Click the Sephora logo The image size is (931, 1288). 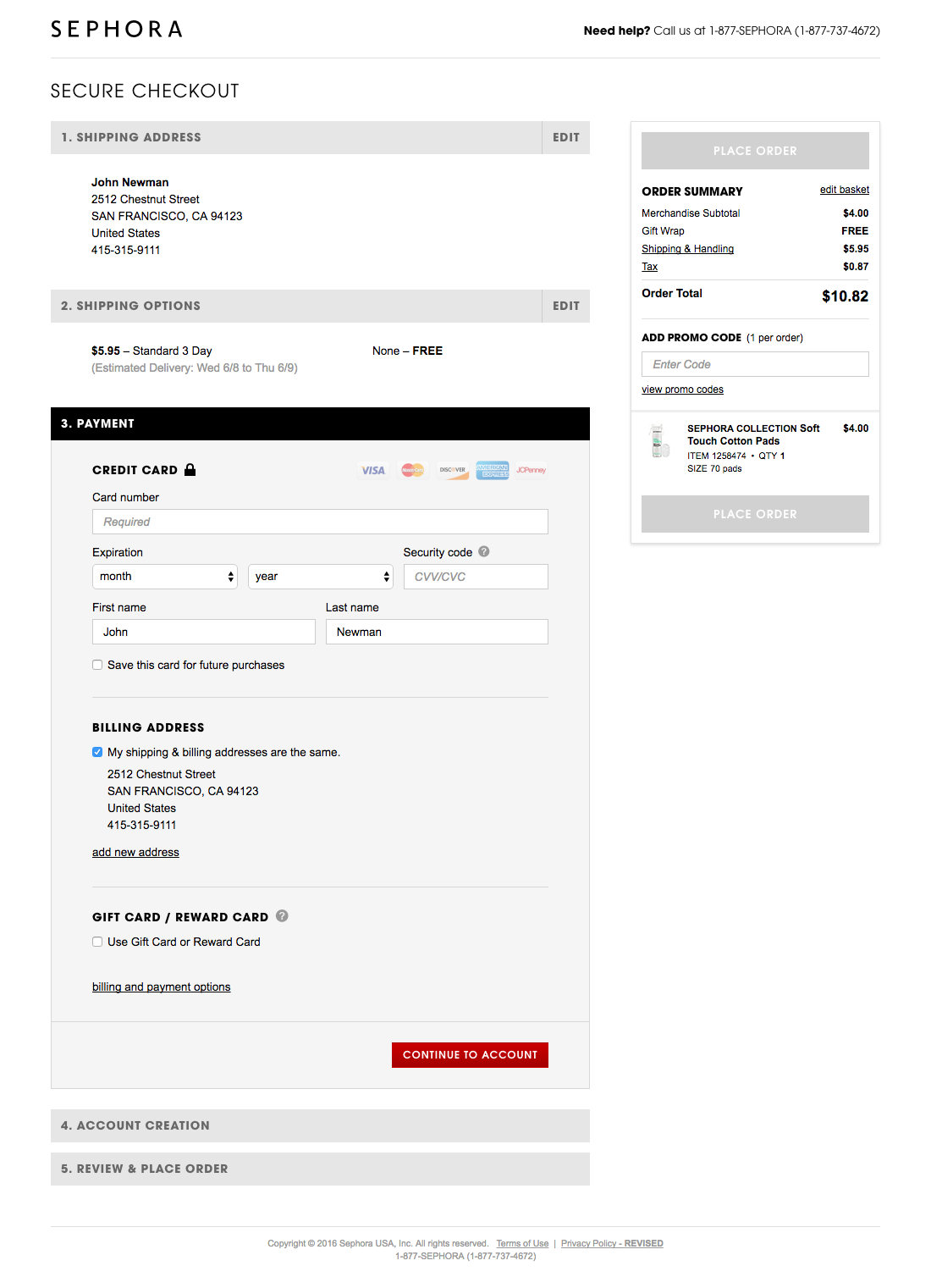117,30
